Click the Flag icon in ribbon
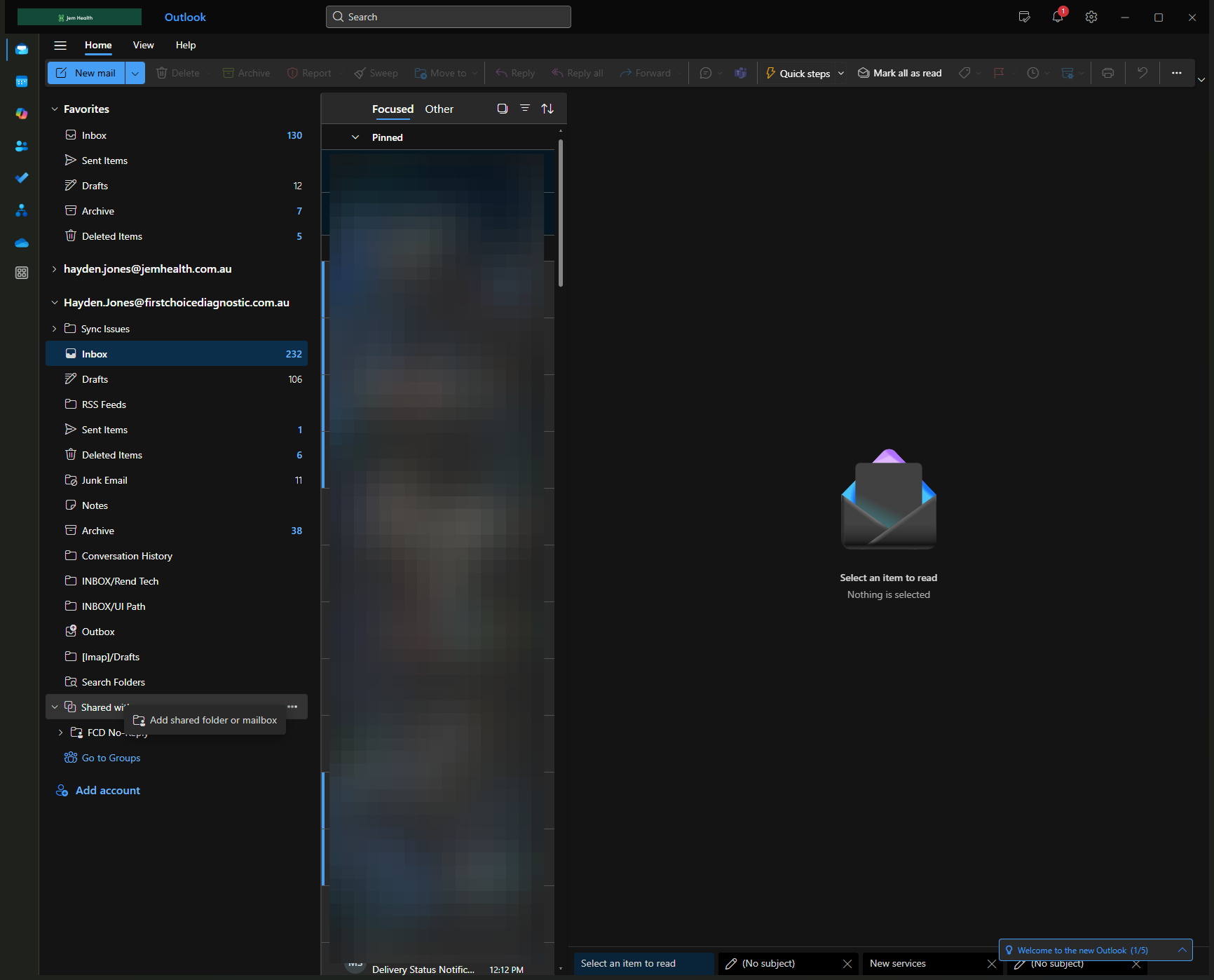Screen dimensions: 1214x980 [x=999, y=73]
